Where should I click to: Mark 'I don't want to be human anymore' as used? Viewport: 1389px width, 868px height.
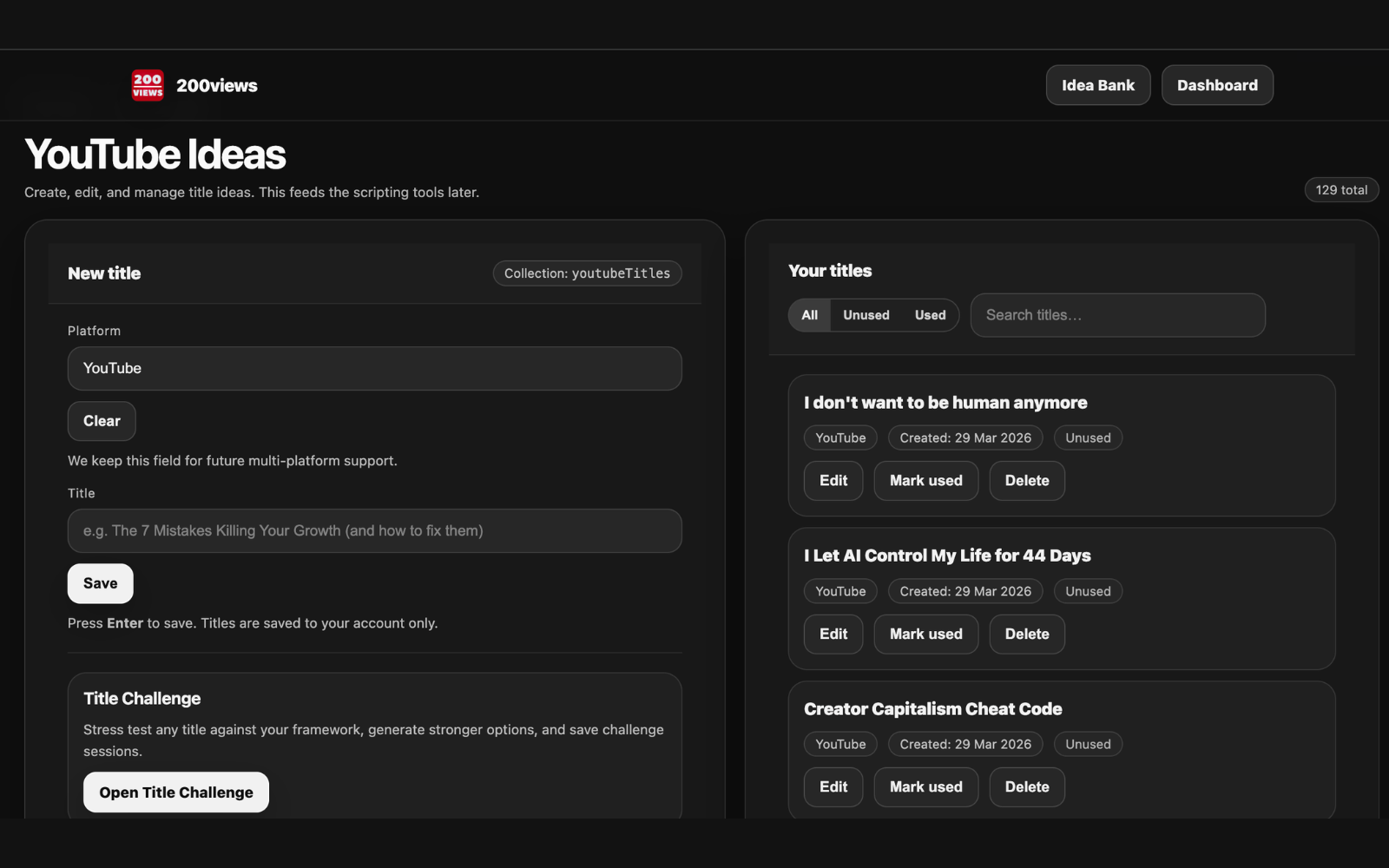pos(925,480)
